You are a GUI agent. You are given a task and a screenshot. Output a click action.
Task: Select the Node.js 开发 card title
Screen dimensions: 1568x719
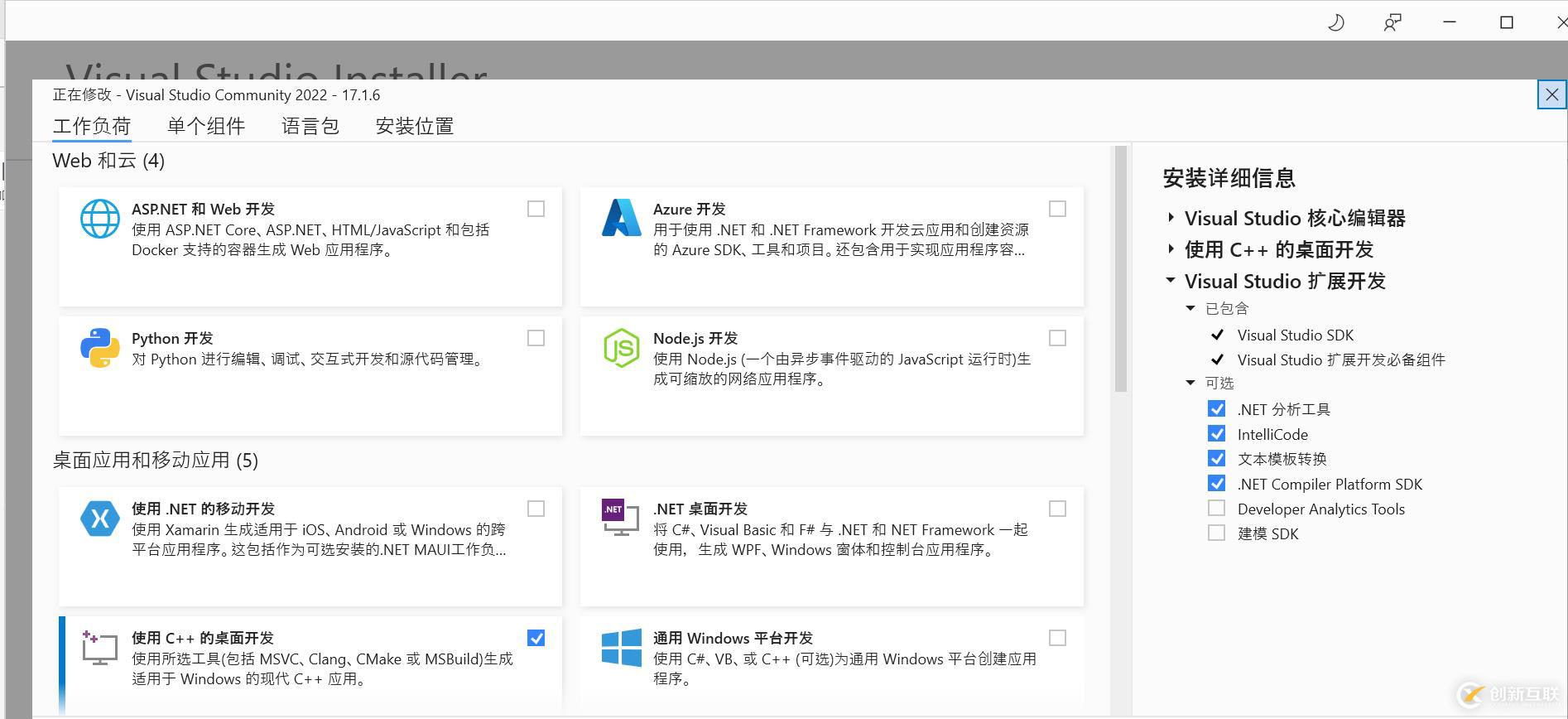[695, 338]
